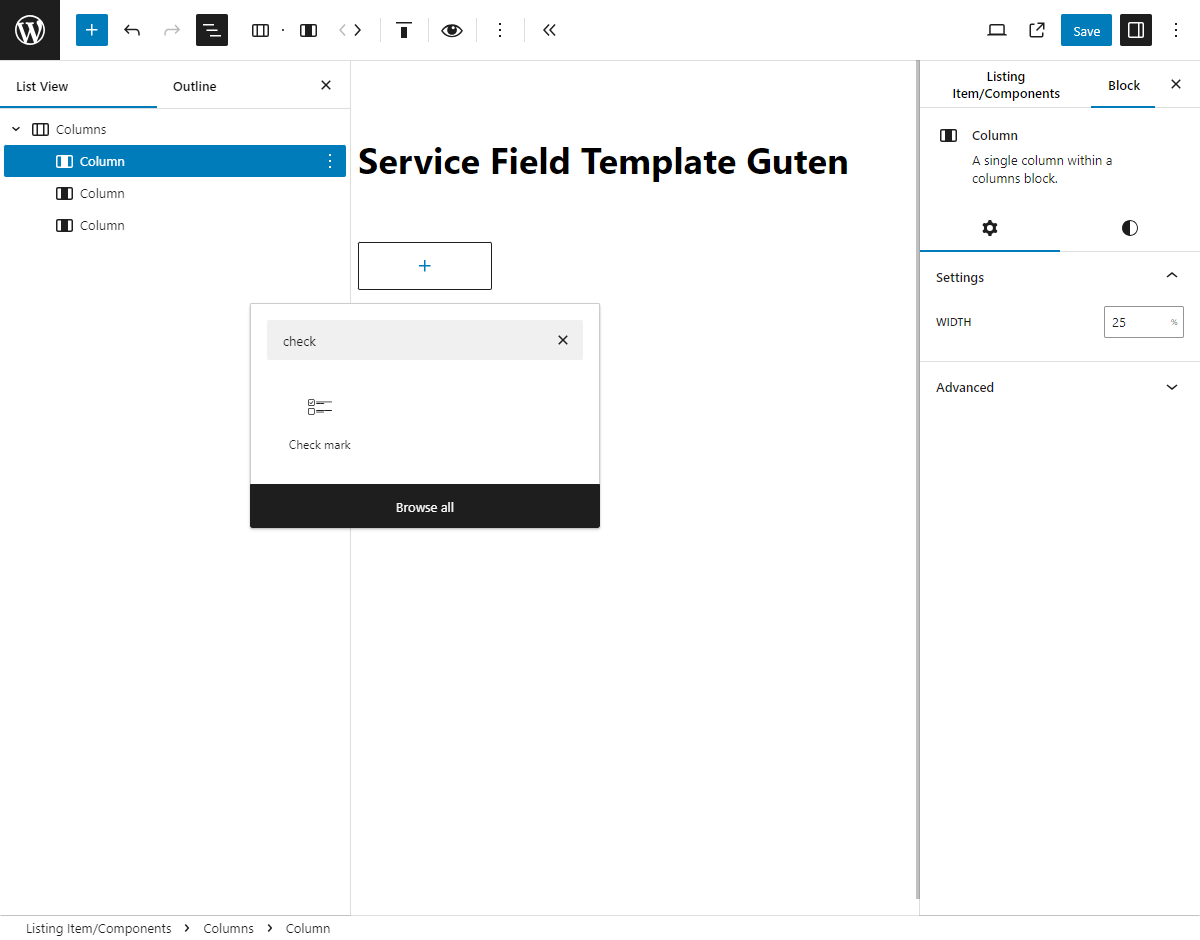Open the desktop preview laptop icon
This screenshot has width=1200, height=940.
[x=996, y=30]
